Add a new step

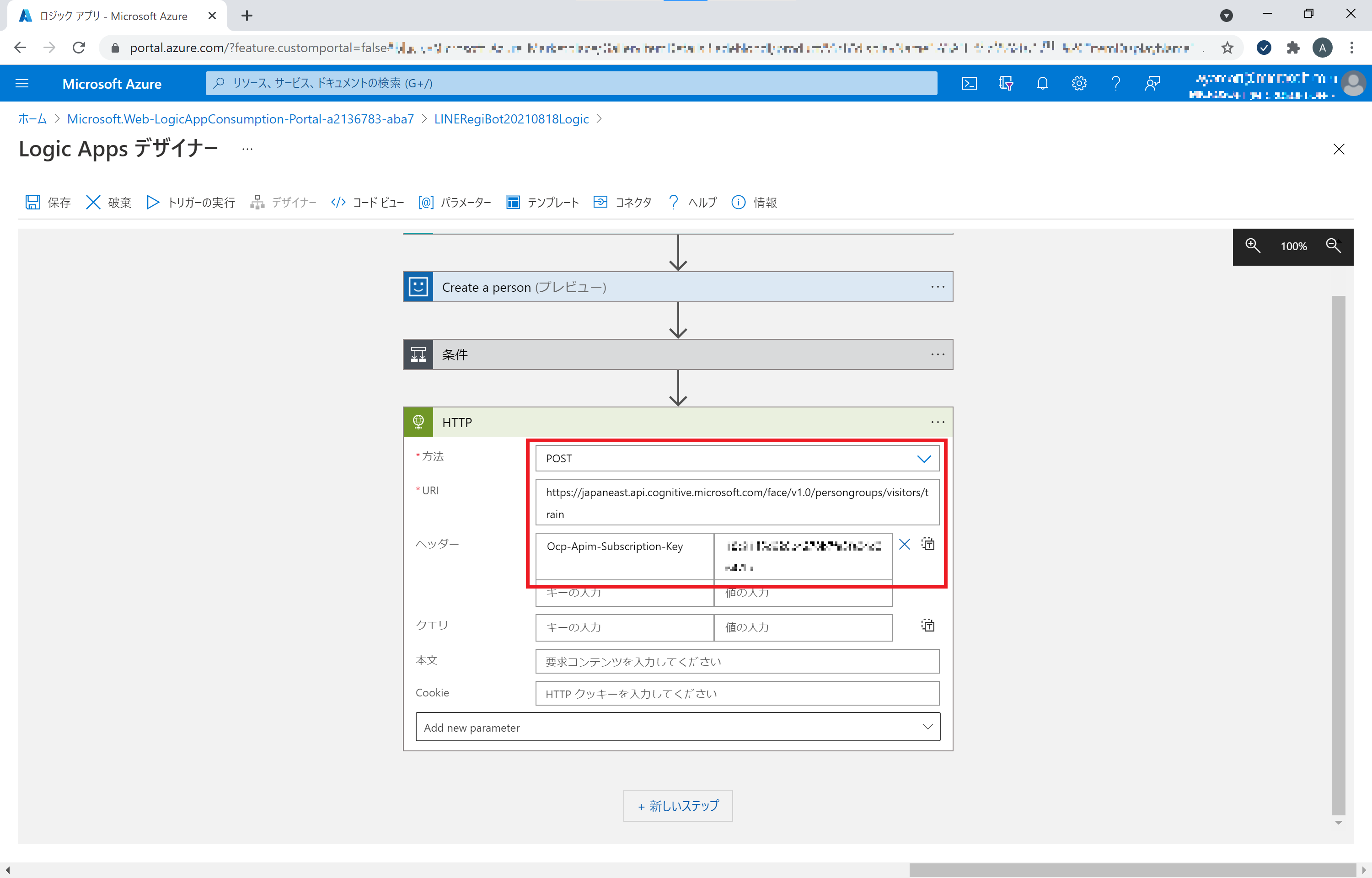pyautogui.click(x=678, y=806)
